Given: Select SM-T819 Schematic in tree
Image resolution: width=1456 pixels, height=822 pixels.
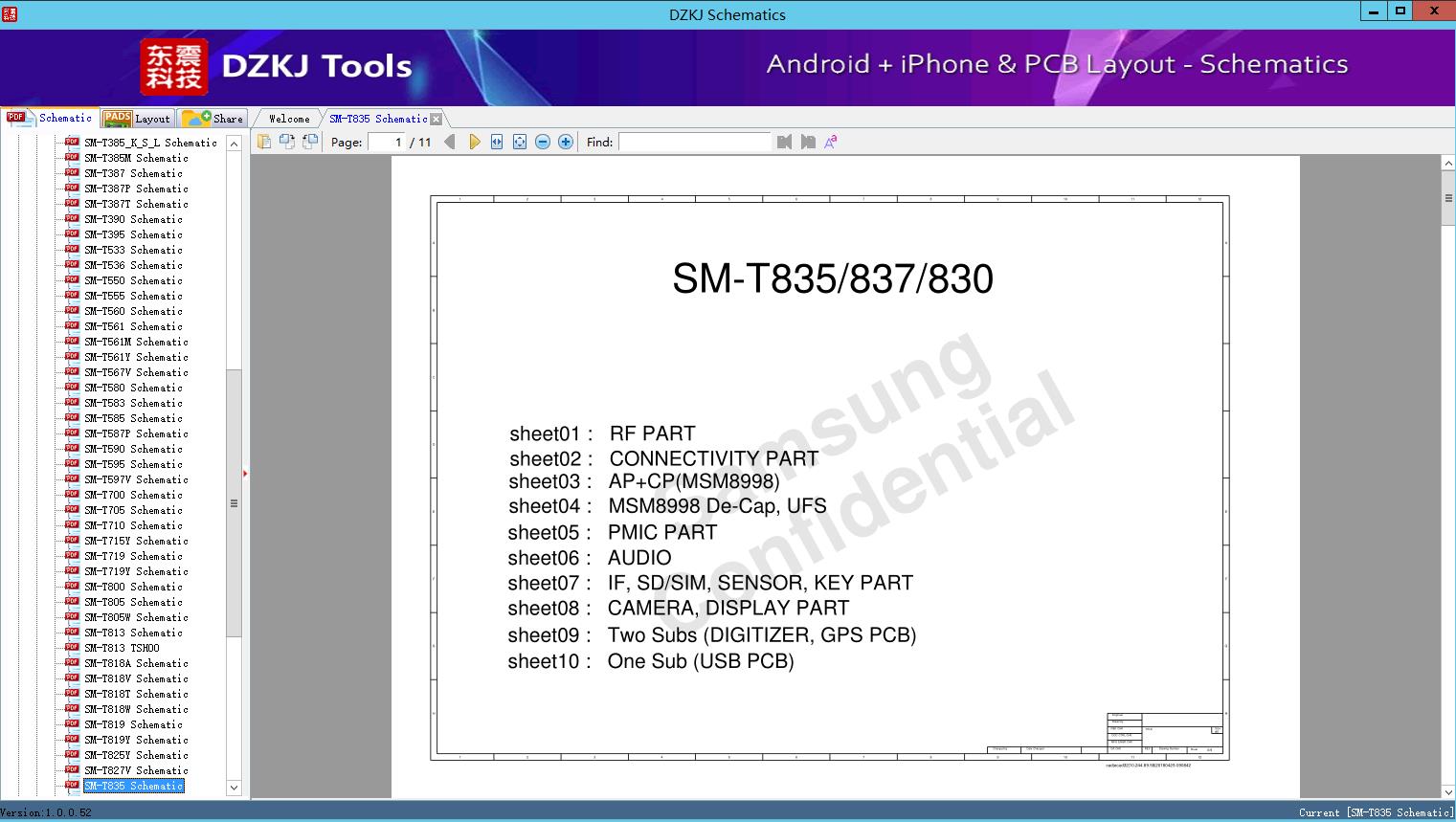Looking at the screenshot, I should [133, 724].
